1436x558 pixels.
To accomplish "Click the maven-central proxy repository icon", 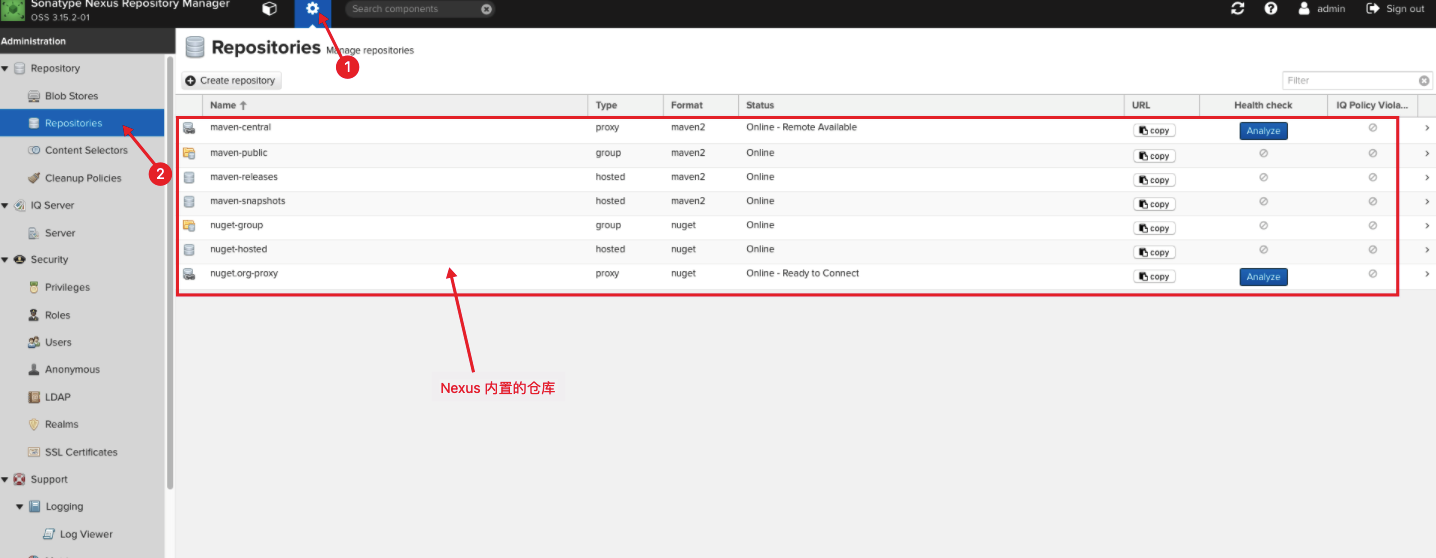I will coord(189,129).
